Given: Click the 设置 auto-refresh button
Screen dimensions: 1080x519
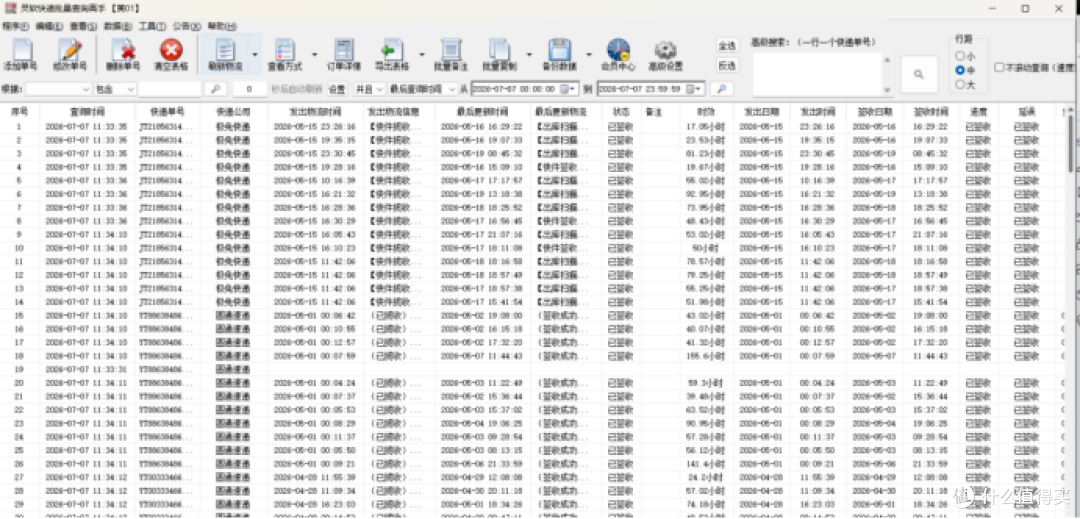Looking at the screenshot, I should tap(337, 89).
